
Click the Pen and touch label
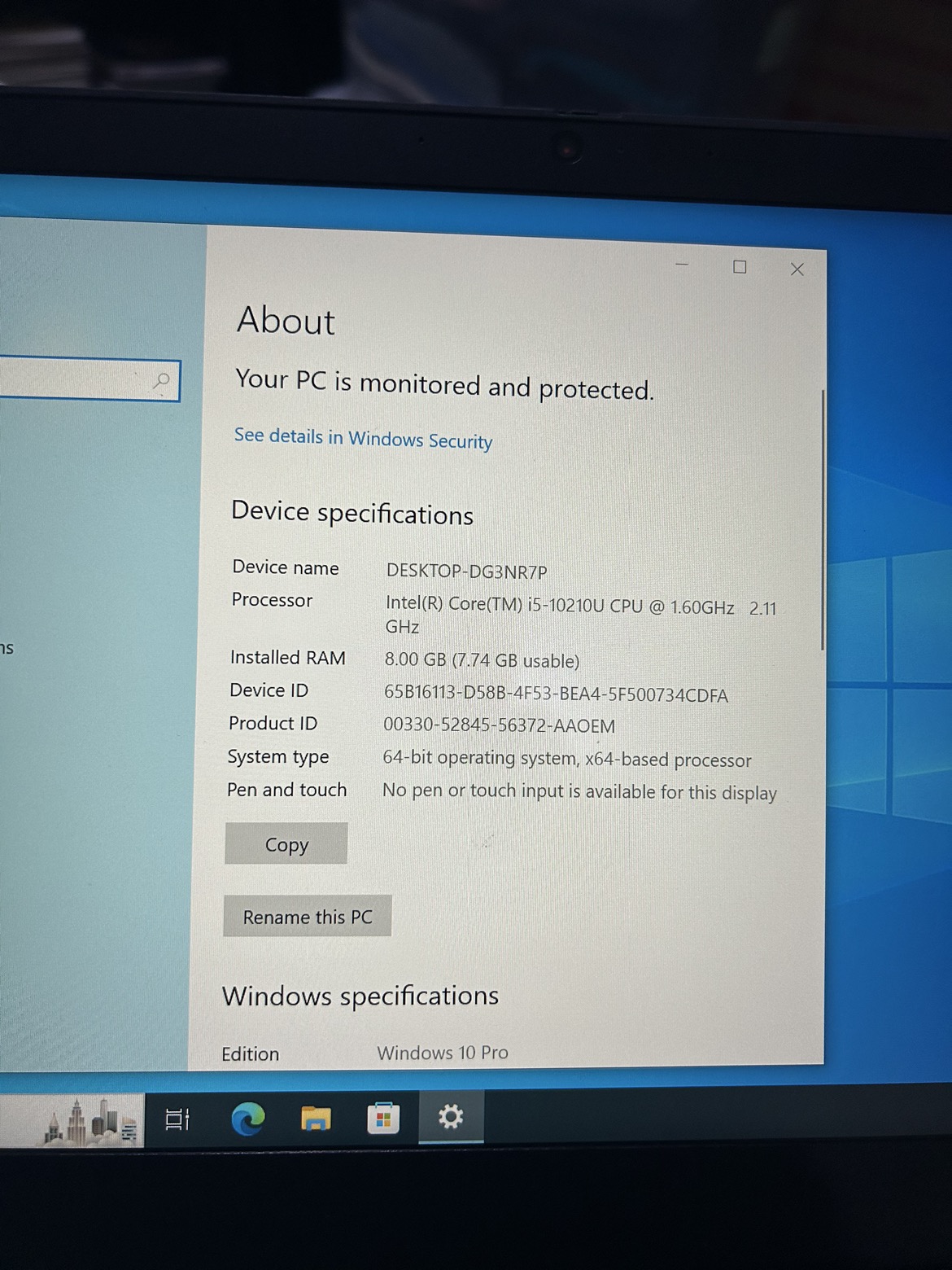coord(286,790)
